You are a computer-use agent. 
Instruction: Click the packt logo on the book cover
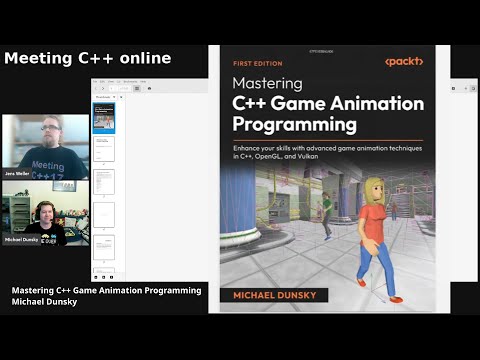(404, 62)
